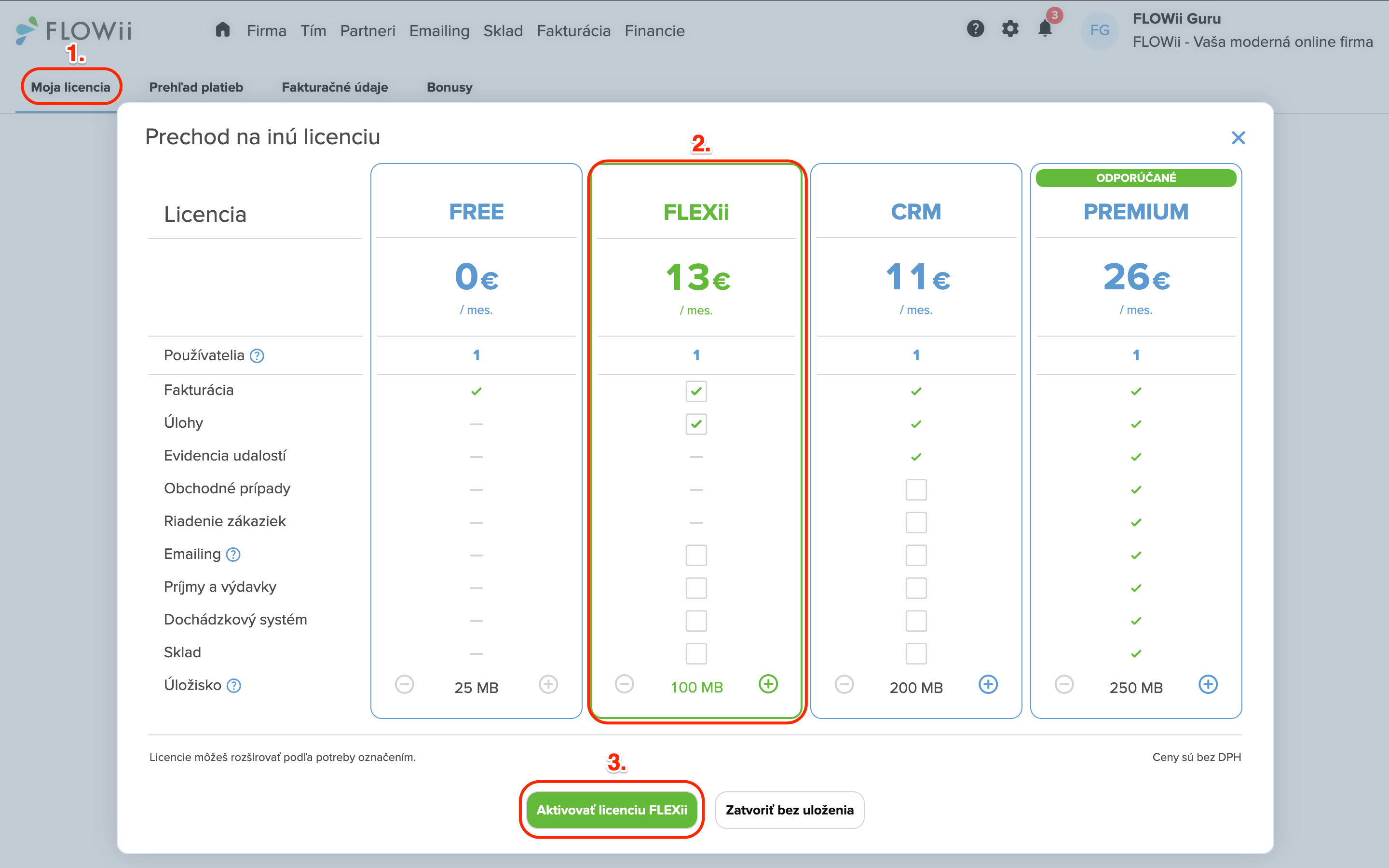Enable Riadenie zákaziek in the CRM plan
The image size is (1389, 868).
[x=916, y=522]
